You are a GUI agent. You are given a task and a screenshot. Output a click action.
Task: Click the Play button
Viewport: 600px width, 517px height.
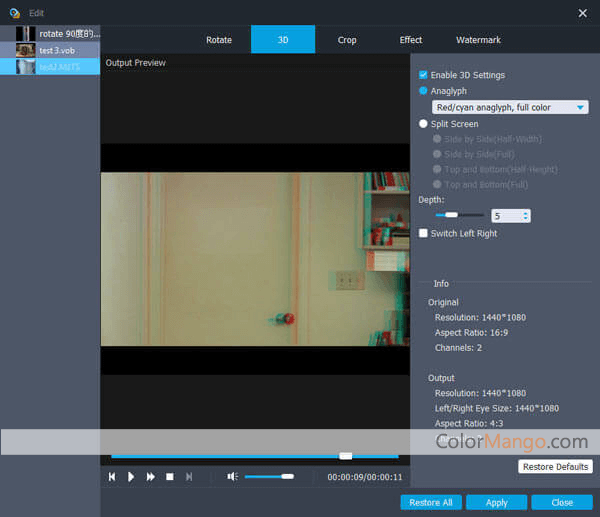(x=131, y=477)
